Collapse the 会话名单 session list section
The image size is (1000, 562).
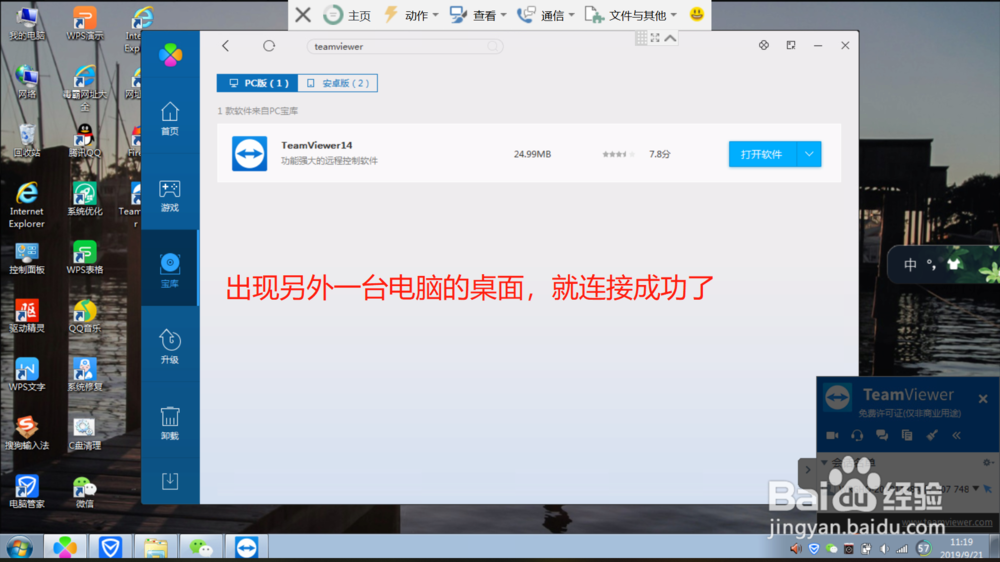[x=824, y=462]
